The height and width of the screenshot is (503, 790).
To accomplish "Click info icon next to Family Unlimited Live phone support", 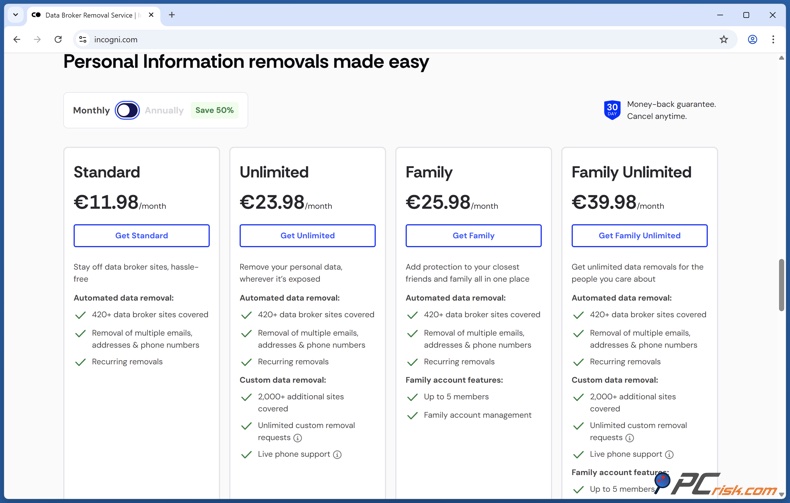I will (669, 455).
